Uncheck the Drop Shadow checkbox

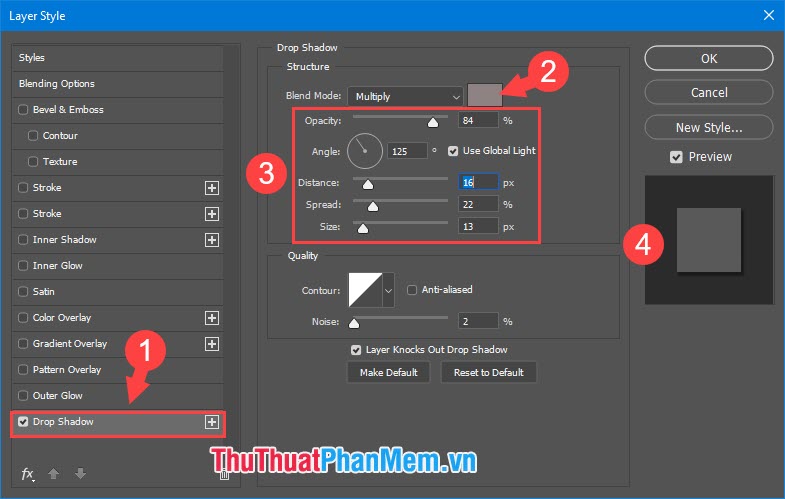(23, 422)
